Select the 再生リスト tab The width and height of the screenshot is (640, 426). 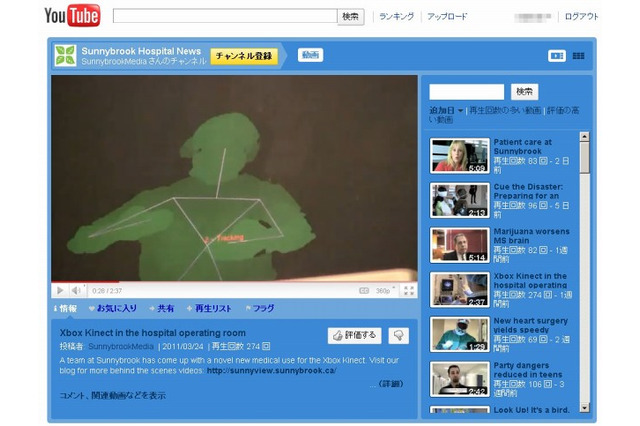(x=209, y=308)
